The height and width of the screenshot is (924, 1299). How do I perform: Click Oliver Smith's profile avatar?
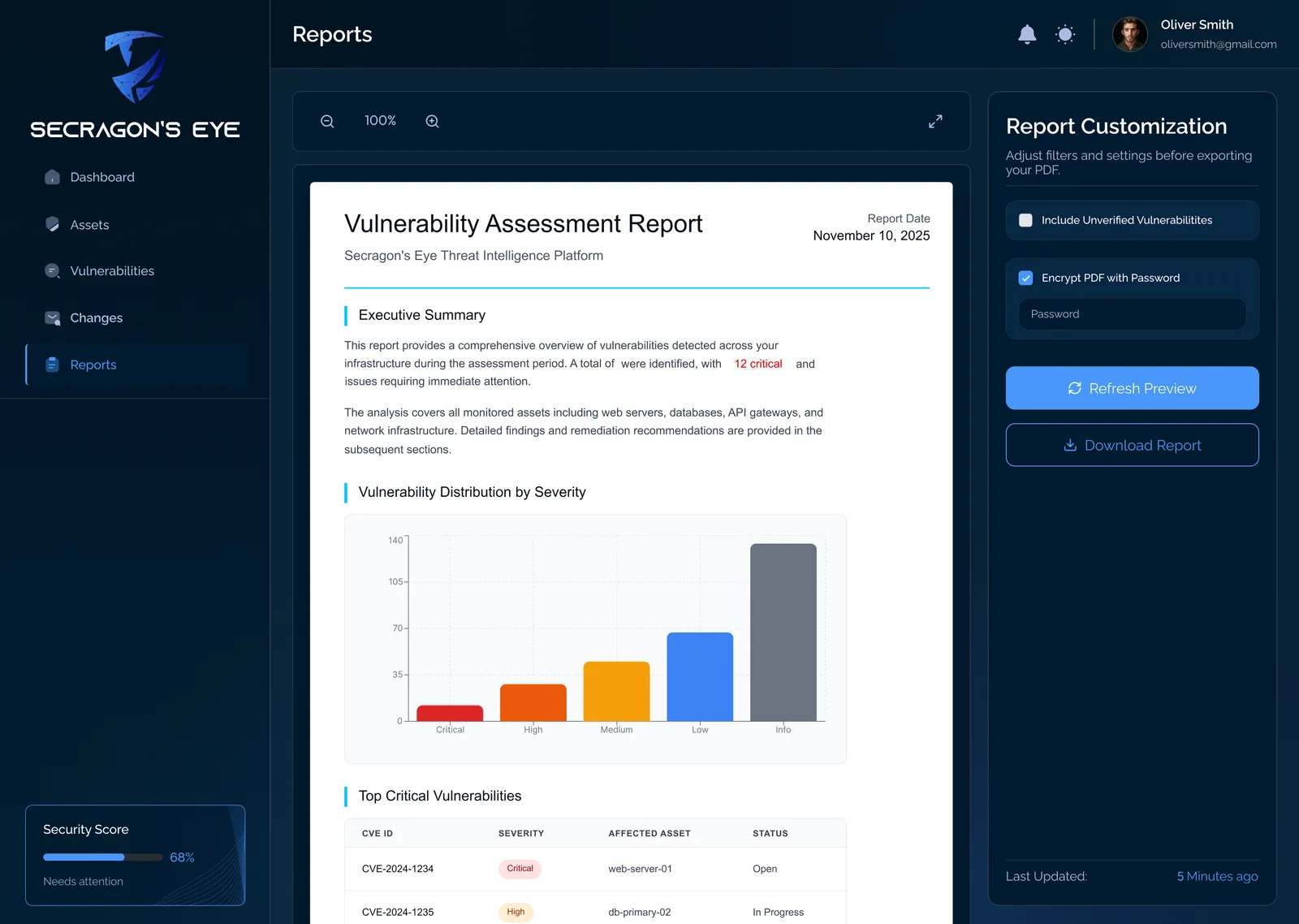pyautogui.click(x=1129, y=34)
